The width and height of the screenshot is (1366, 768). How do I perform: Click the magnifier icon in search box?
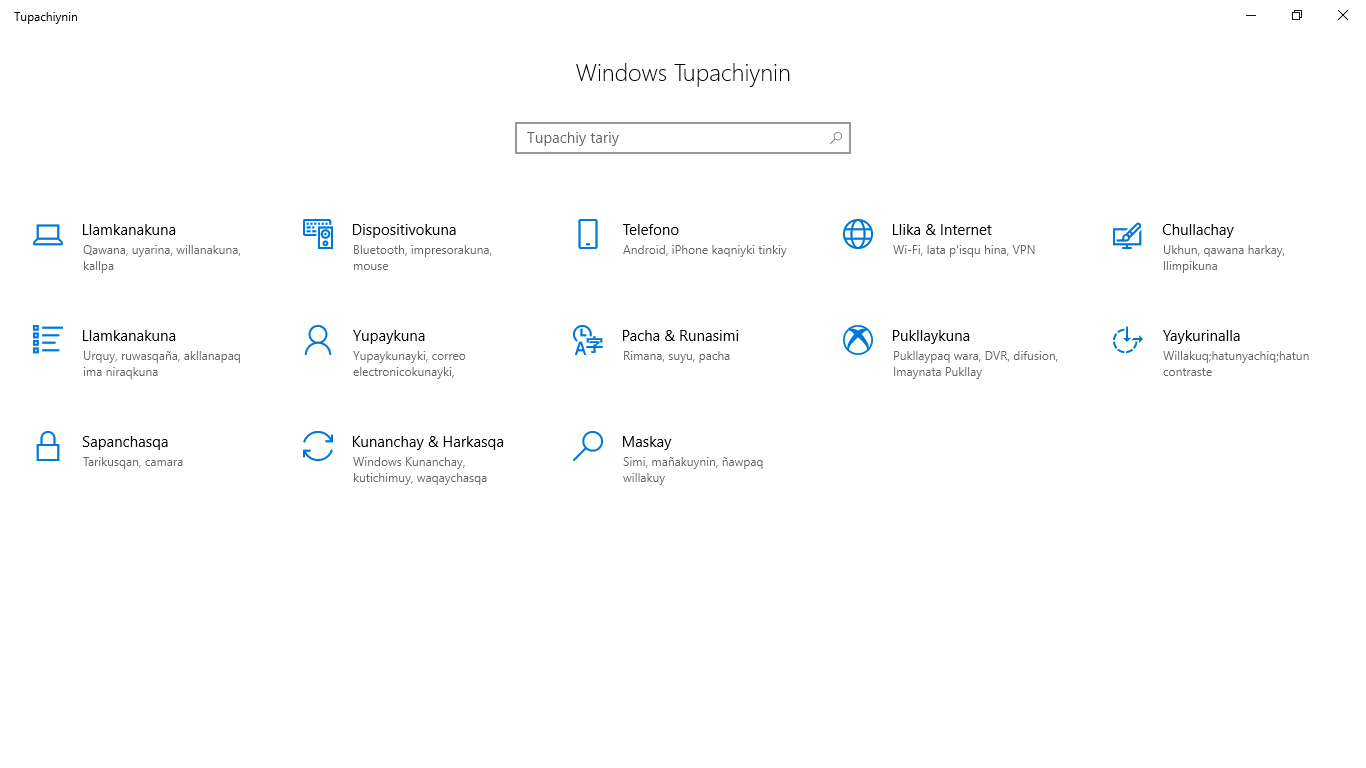[836, 138]
